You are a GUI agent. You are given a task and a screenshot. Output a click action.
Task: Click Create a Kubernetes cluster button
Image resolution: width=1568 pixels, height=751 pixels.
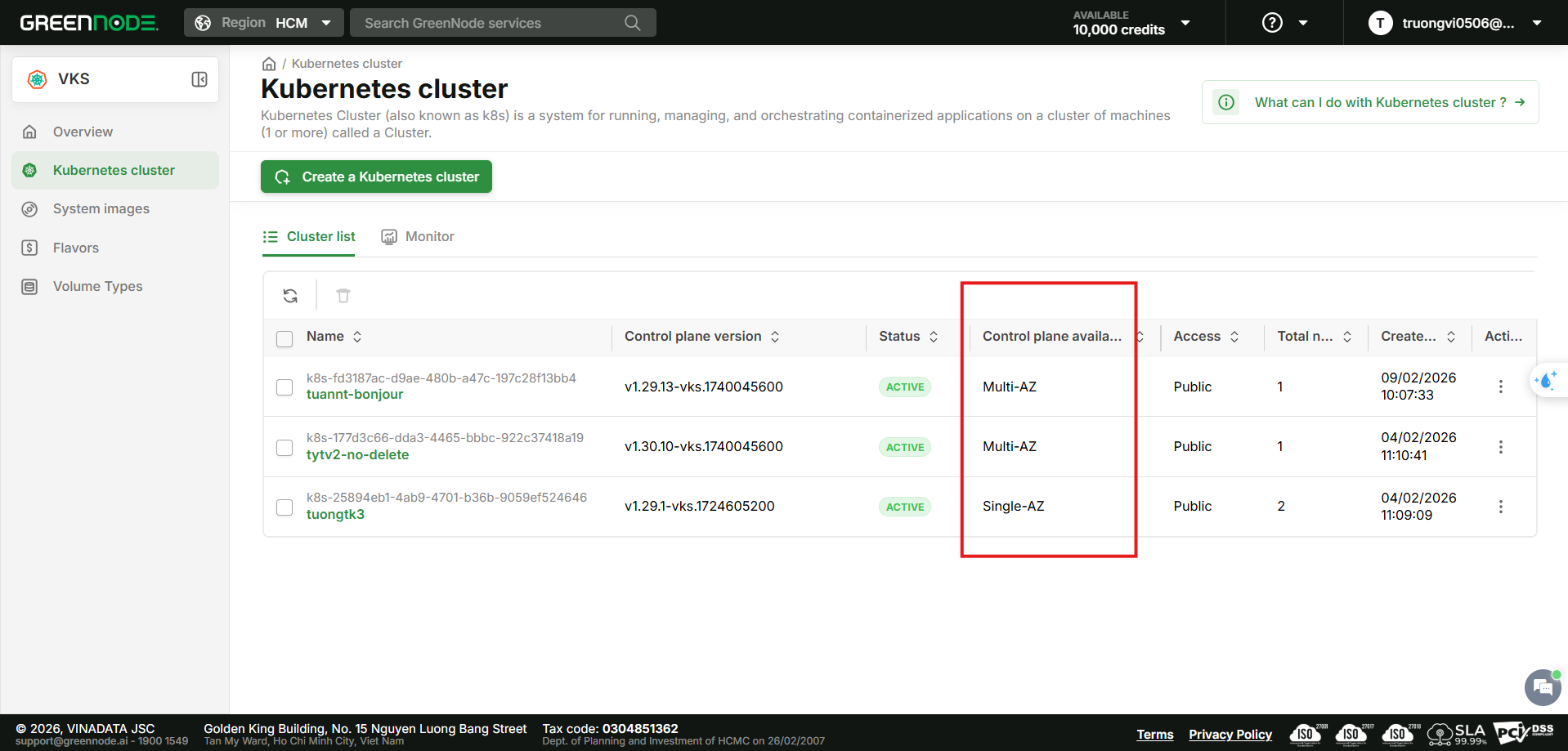[376, 177]
